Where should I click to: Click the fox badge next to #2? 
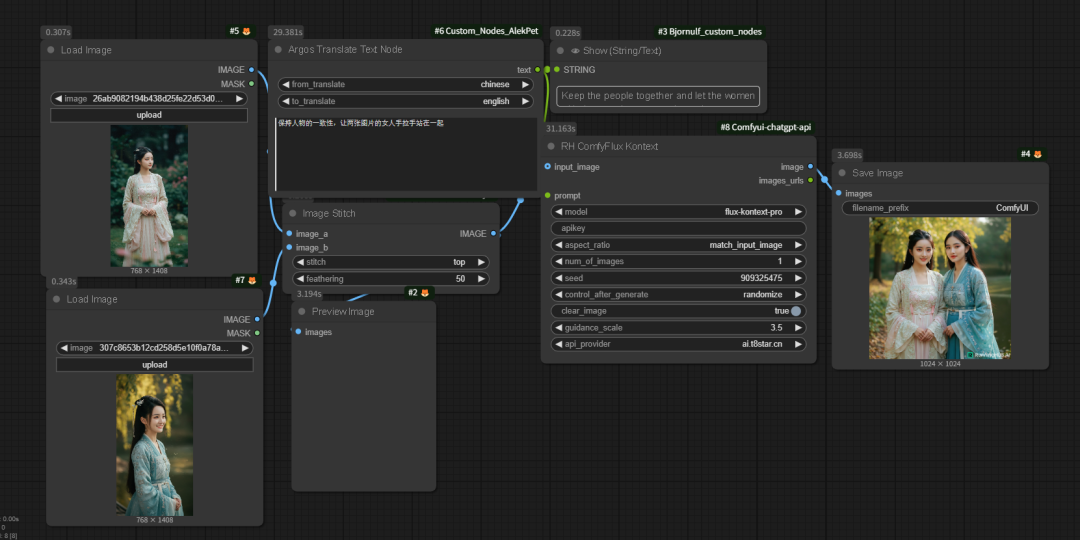coord(424,293)
